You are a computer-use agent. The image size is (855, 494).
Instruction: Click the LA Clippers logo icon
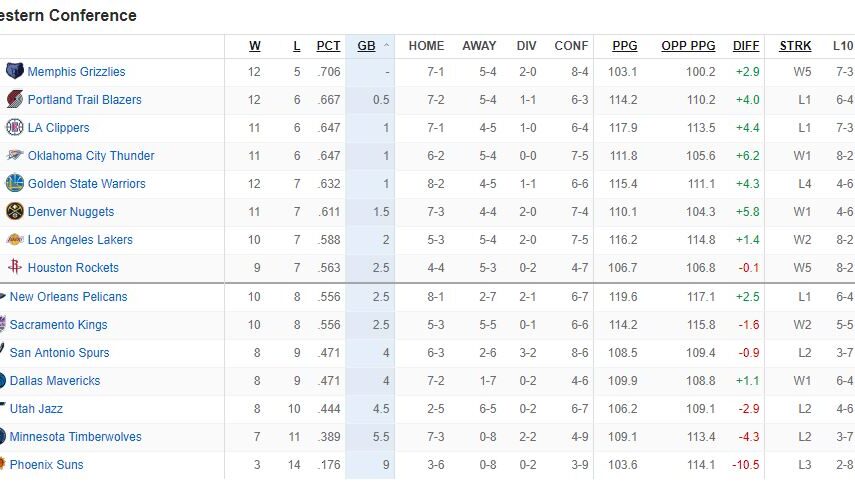point(15,128)
